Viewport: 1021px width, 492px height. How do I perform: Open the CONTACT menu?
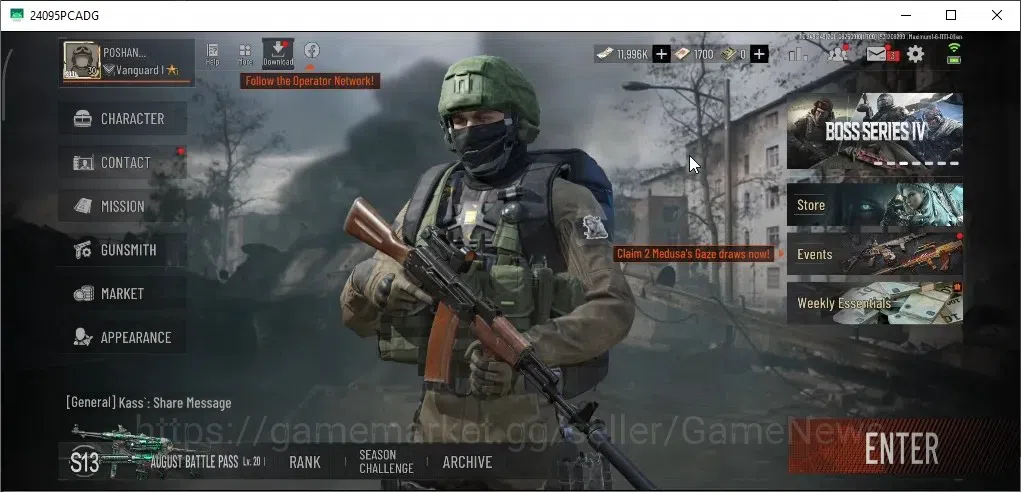click(x=123, y=162)
